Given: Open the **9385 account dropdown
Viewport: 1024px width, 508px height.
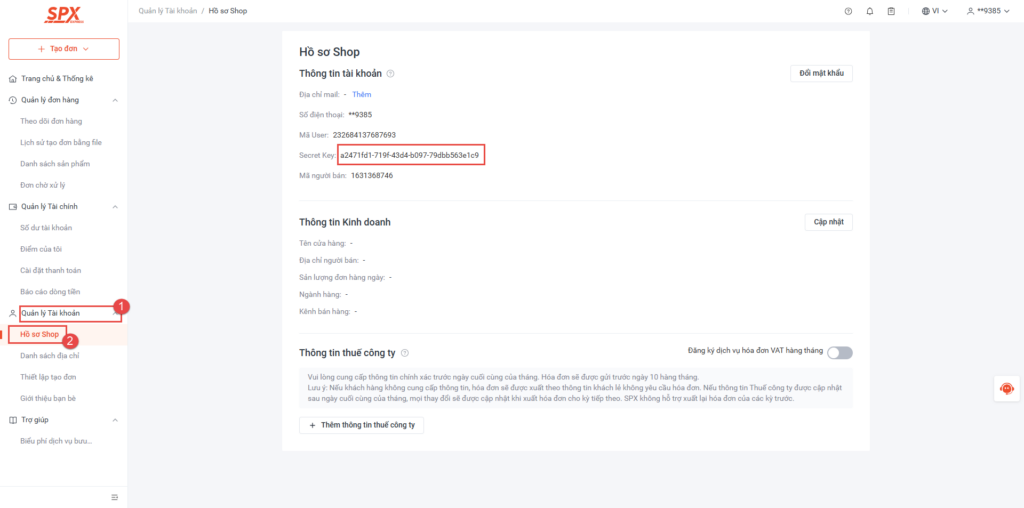Looking at the screenshot, I should pyautogui.click(x=987, y=11).
